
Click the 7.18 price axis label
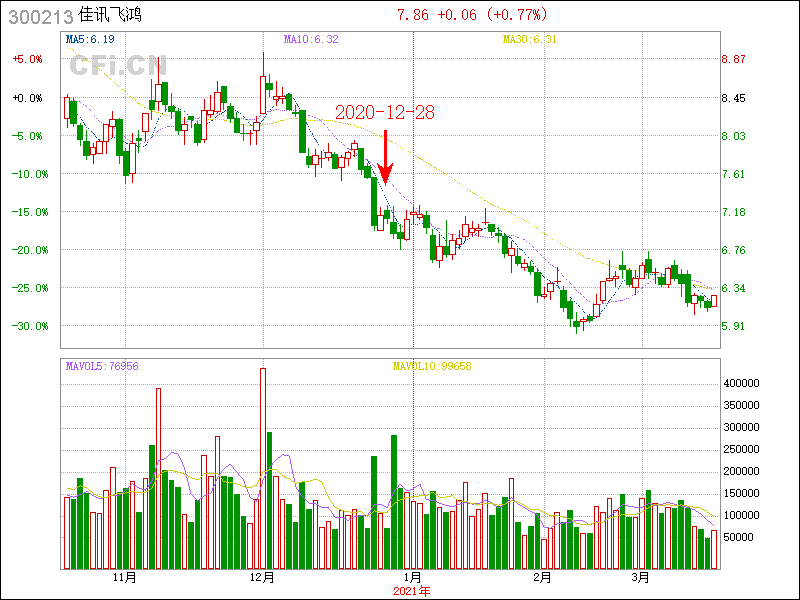point(733,212)
